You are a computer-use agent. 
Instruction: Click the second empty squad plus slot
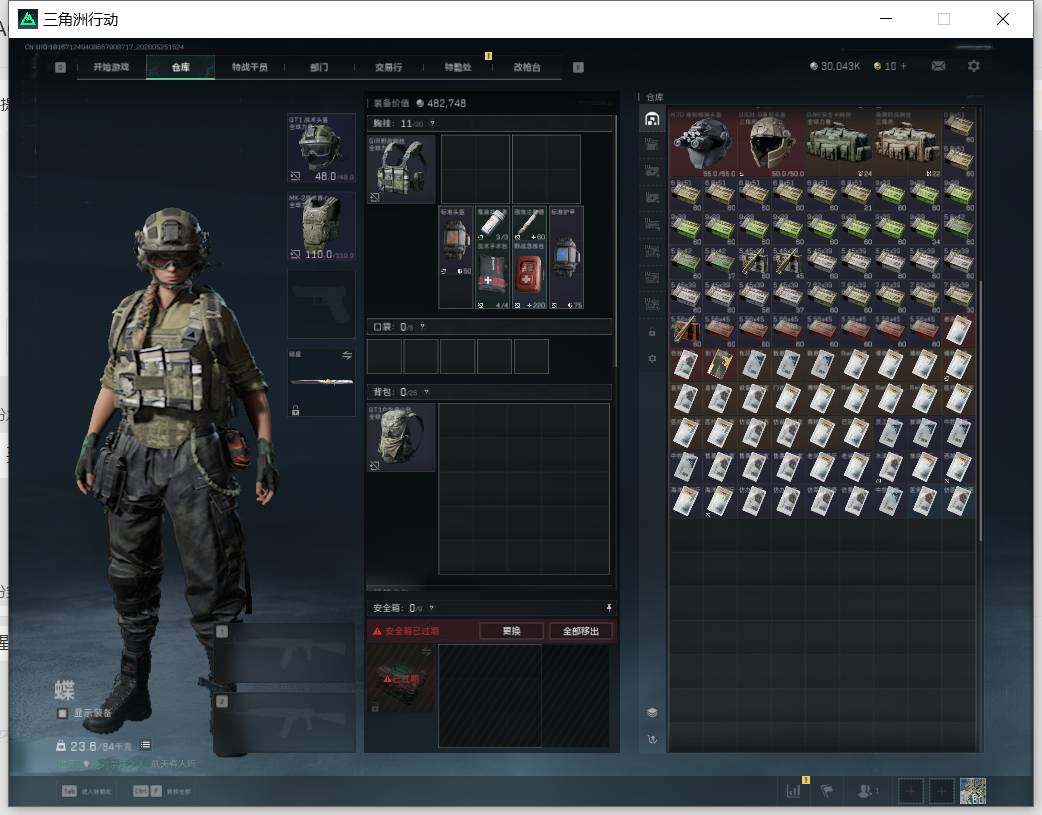click(941, 790)
